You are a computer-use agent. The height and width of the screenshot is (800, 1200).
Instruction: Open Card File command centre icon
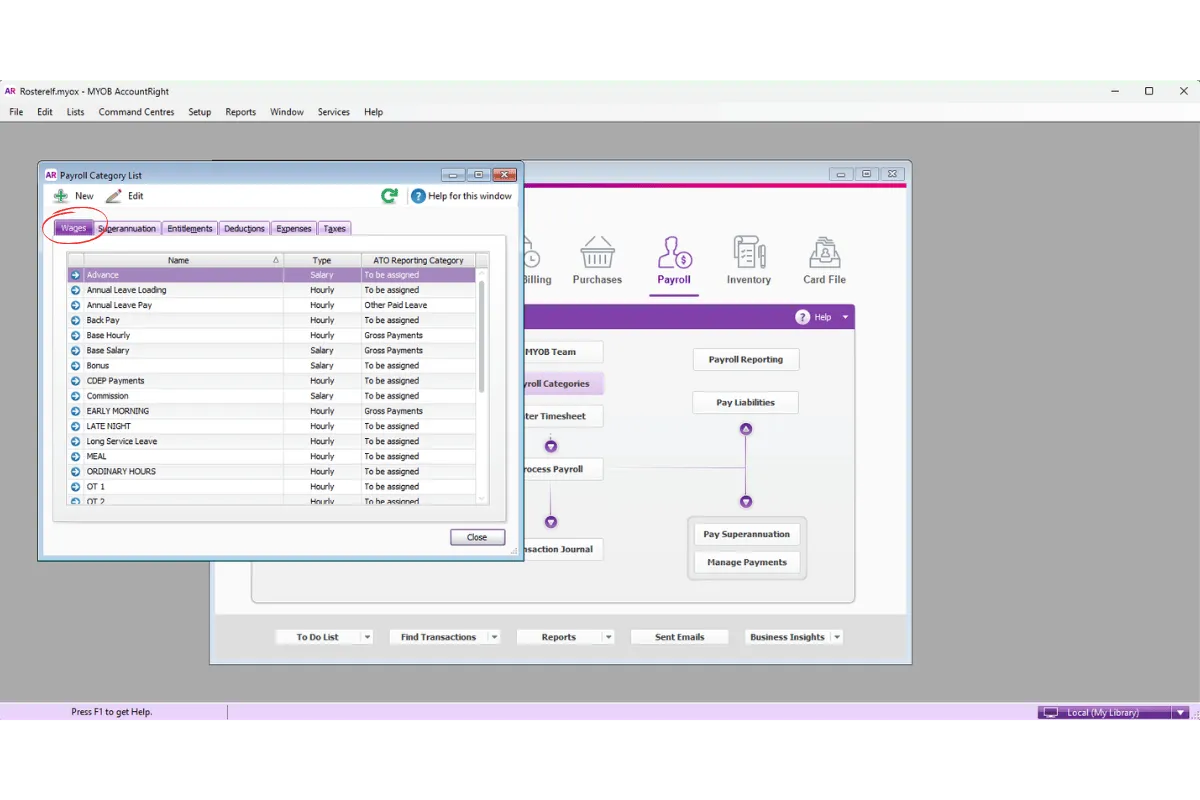[824, 252]
